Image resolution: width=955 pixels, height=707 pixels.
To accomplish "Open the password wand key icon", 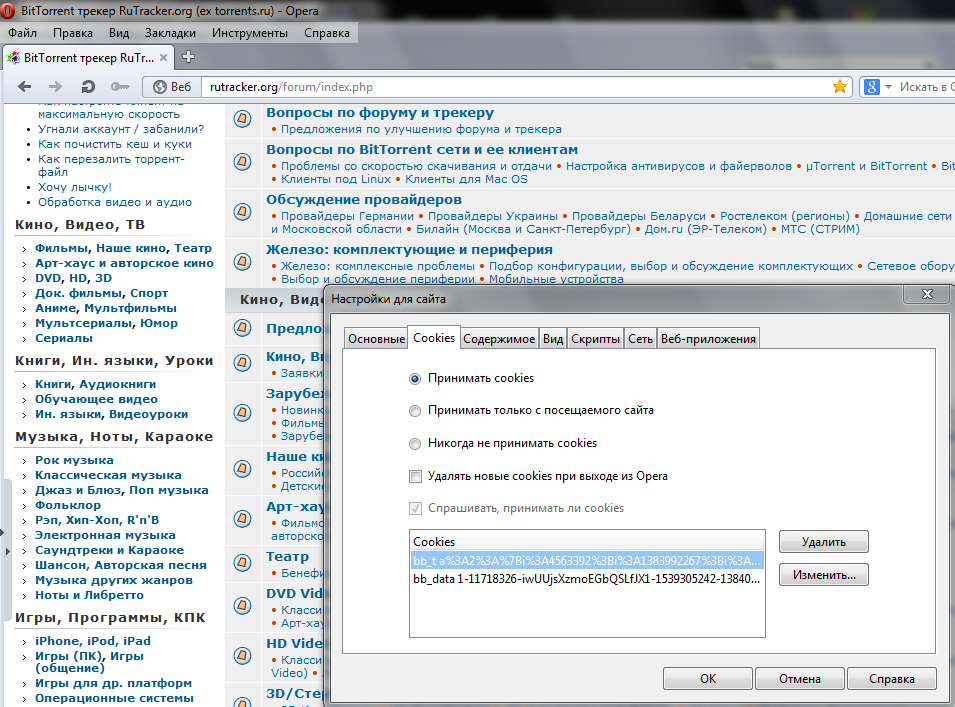I will pos(120,86).
